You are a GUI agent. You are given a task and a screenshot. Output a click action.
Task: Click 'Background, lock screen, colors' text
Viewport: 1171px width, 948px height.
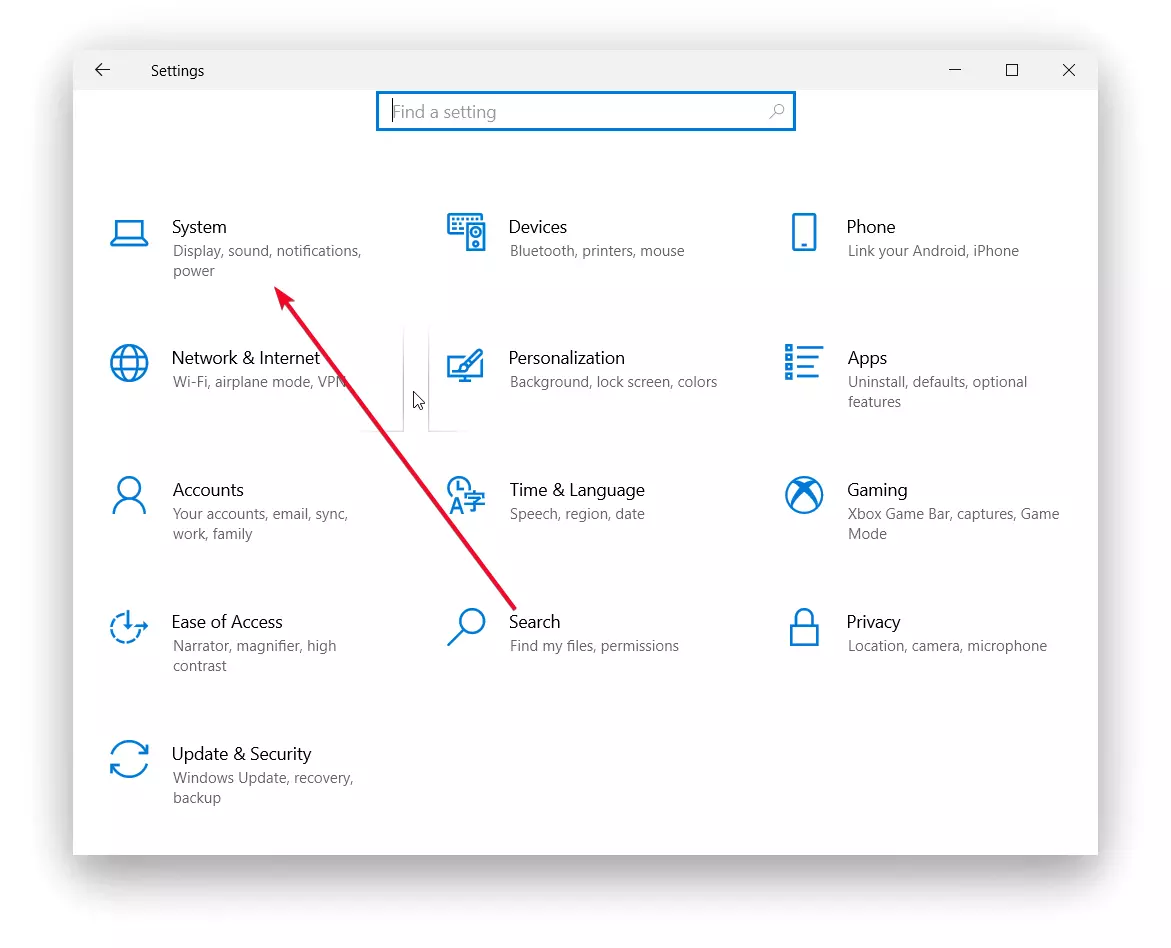tap(613, 382)
